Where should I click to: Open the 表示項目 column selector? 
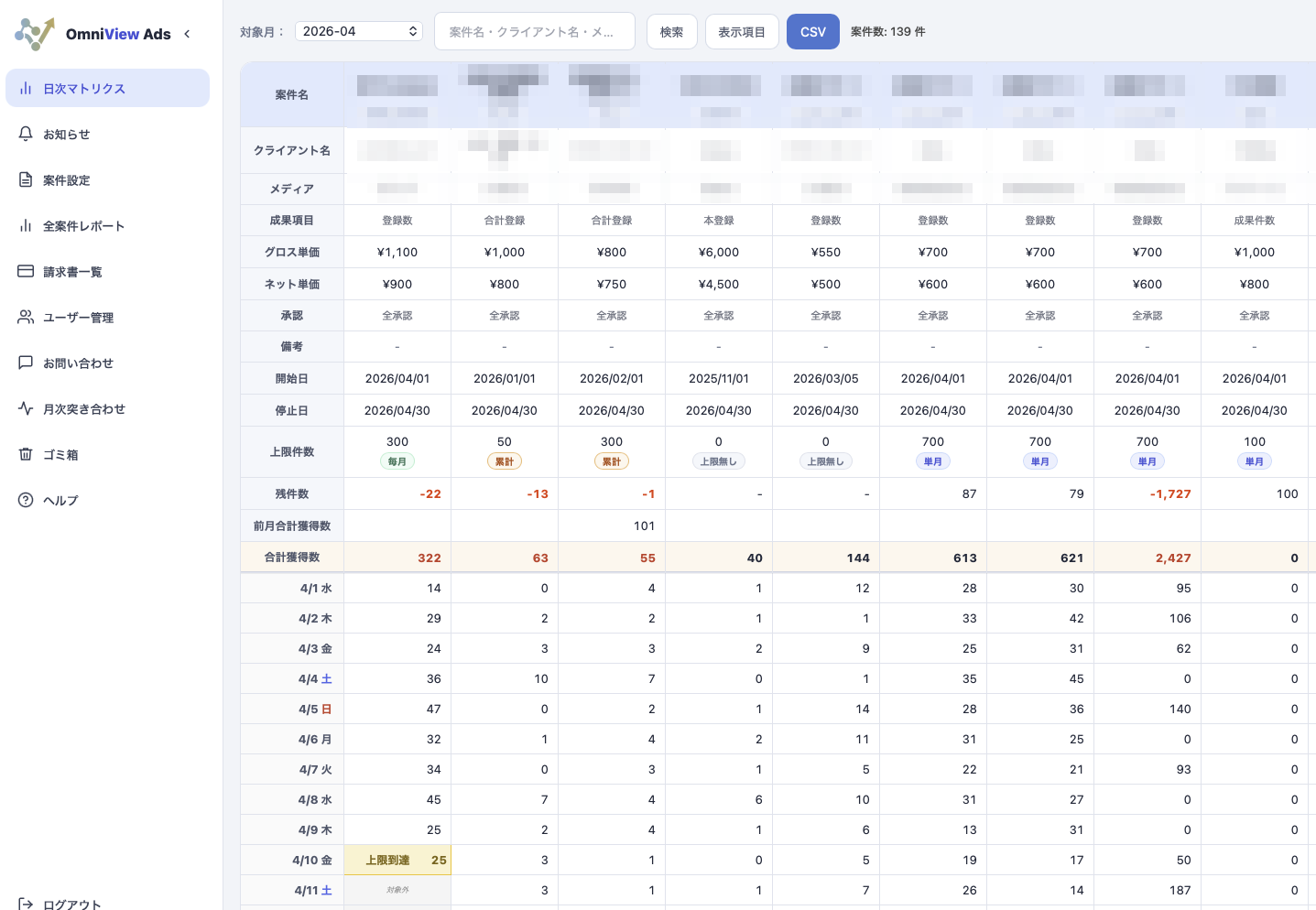[742, 32]
